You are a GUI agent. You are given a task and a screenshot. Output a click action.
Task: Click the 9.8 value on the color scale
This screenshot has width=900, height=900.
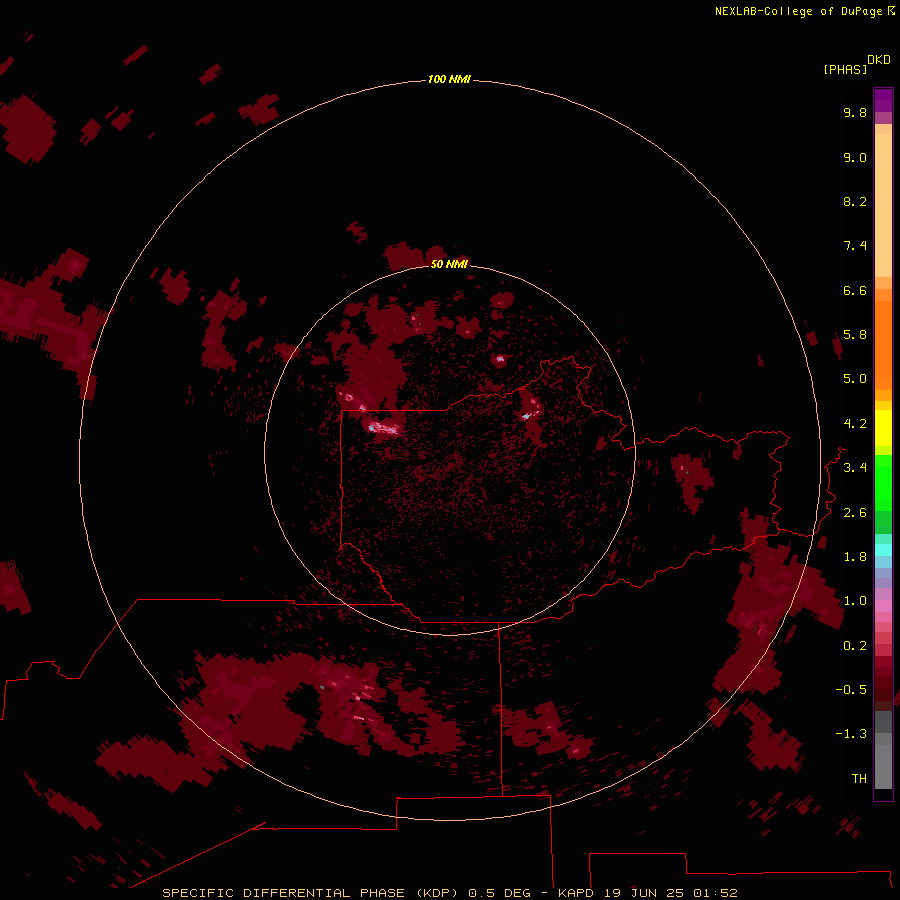(x=855, y=112)
